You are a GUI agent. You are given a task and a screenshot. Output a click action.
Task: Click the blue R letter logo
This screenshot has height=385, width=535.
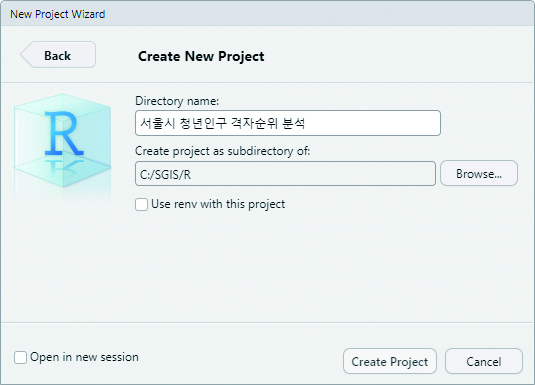click(64, 133)
